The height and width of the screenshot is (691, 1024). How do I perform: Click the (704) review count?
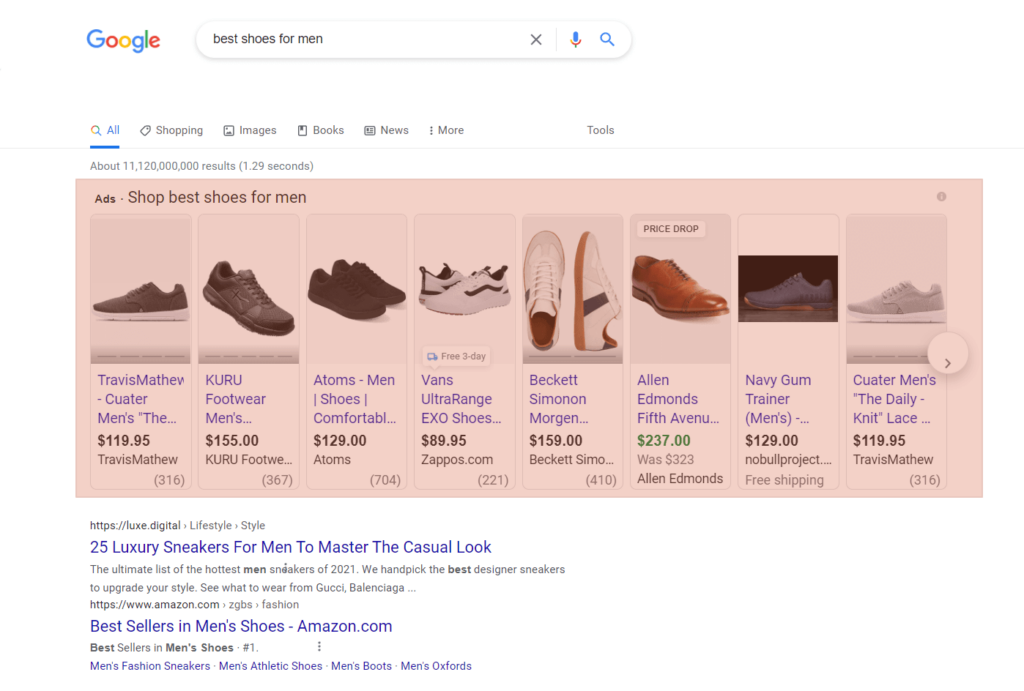[x=385, y=480]
